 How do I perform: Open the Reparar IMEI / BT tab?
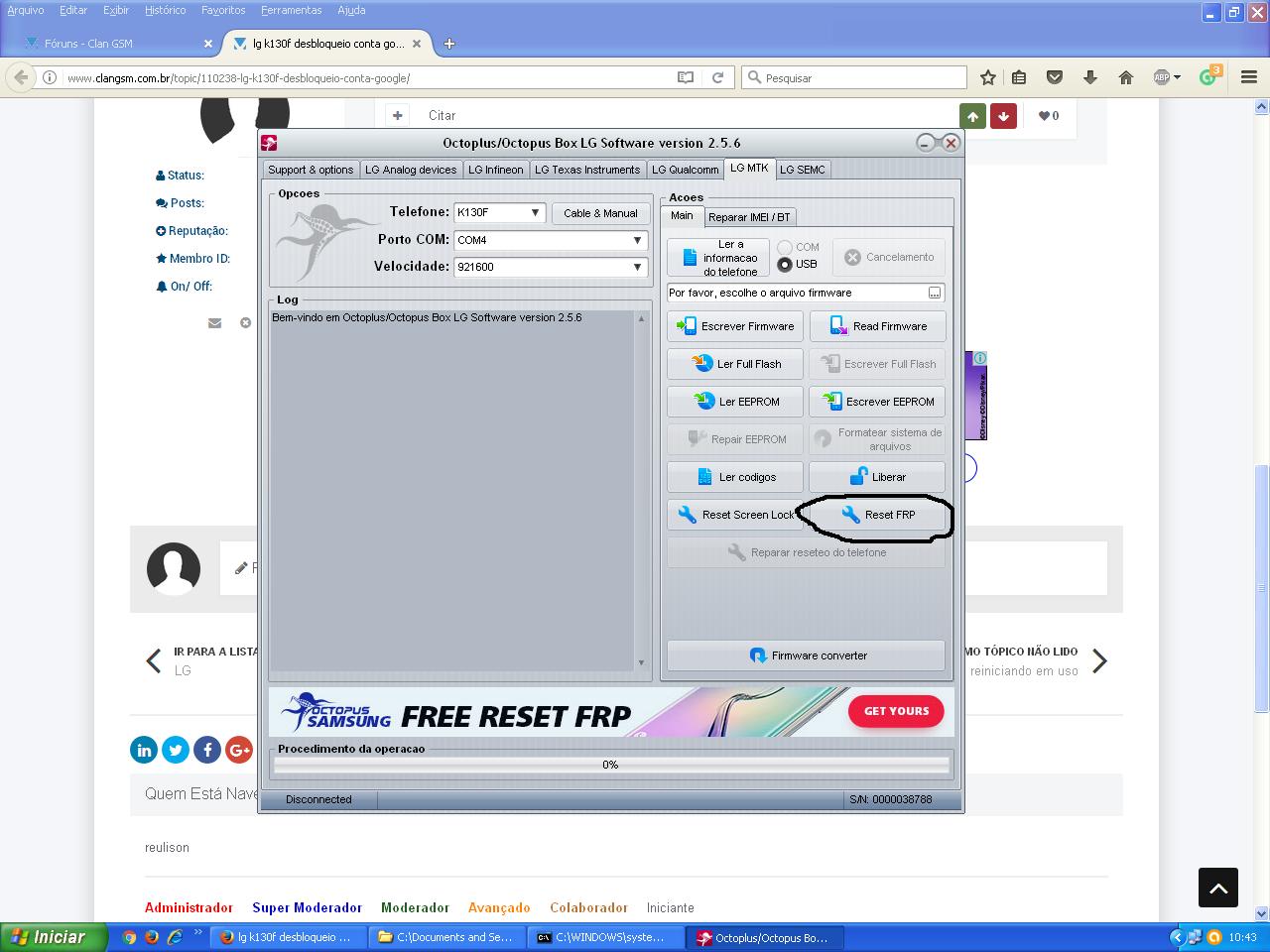pyautogui.click(x=749, y=217)
